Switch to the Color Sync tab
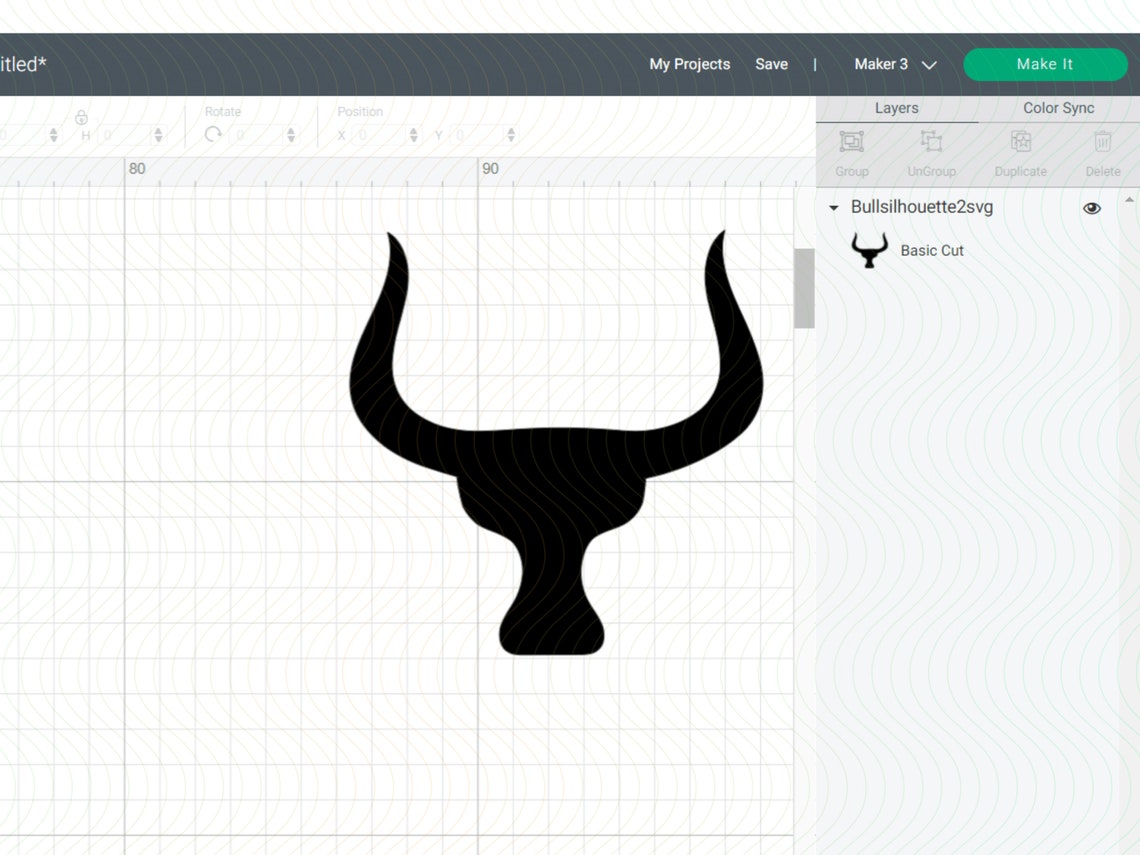This screenshot has height=855, width=1140. (1059, 108)
